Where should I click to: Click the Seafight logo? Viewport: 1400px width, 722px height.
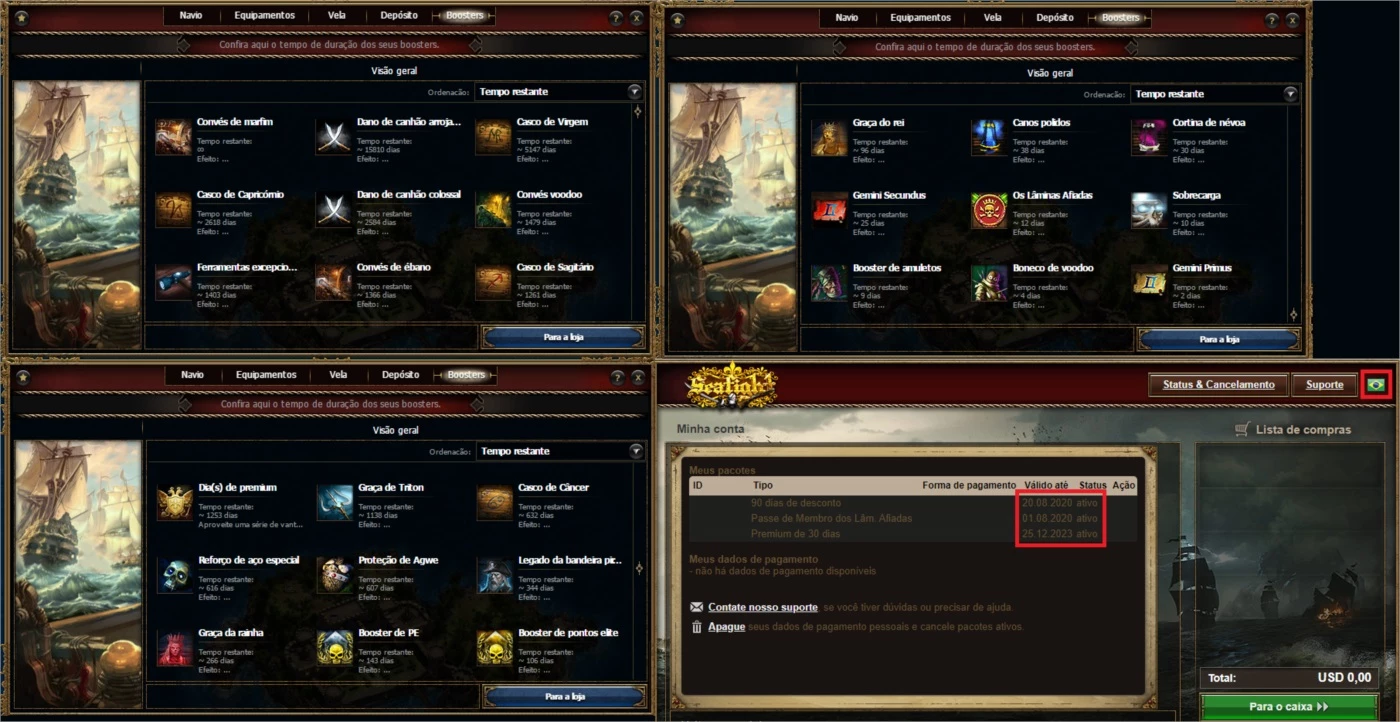(732, 384)
